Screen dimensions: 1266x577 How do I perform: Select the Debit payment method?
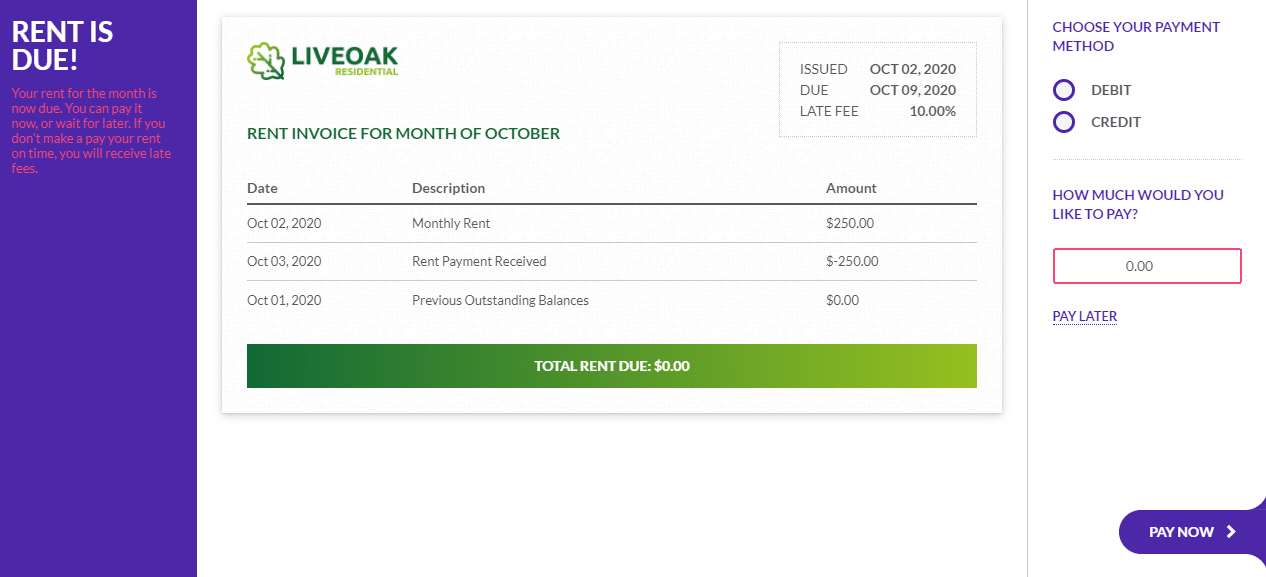1064,90
